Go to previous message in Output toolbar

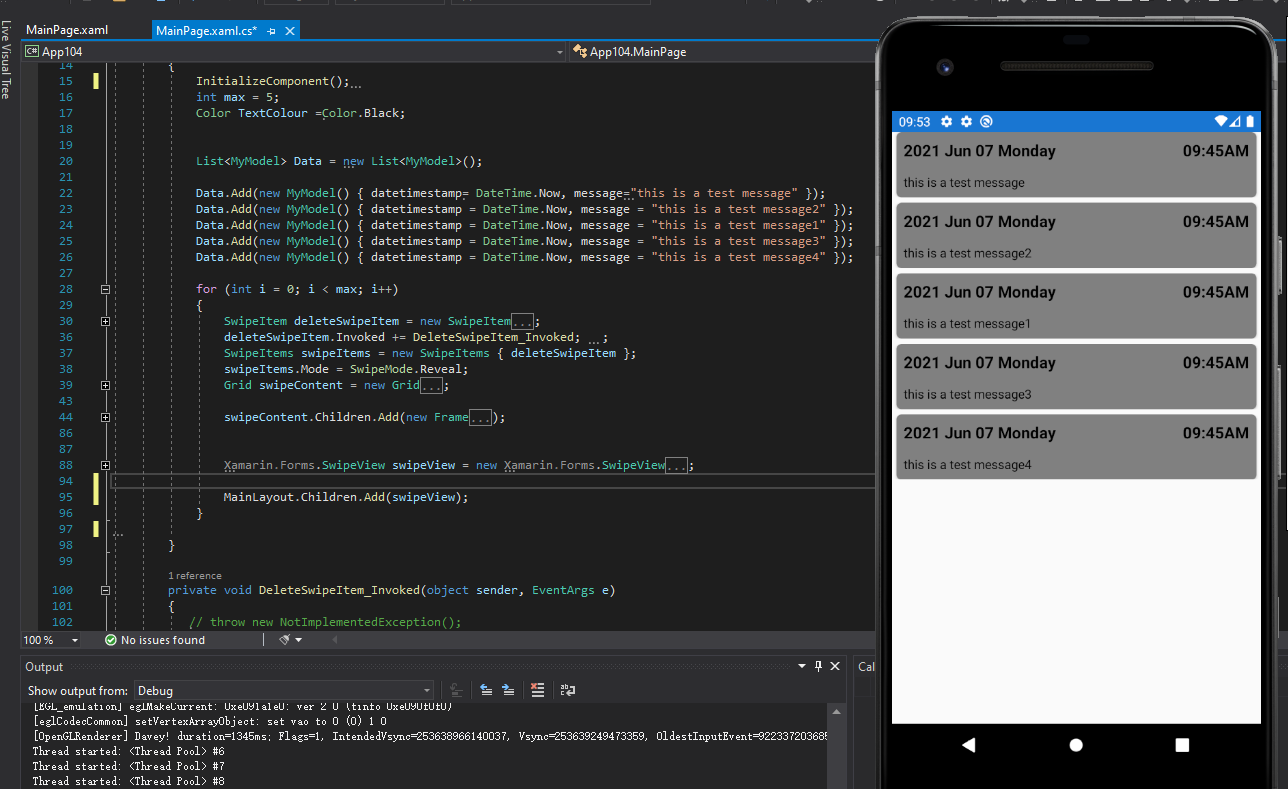[x=486, y=690]
